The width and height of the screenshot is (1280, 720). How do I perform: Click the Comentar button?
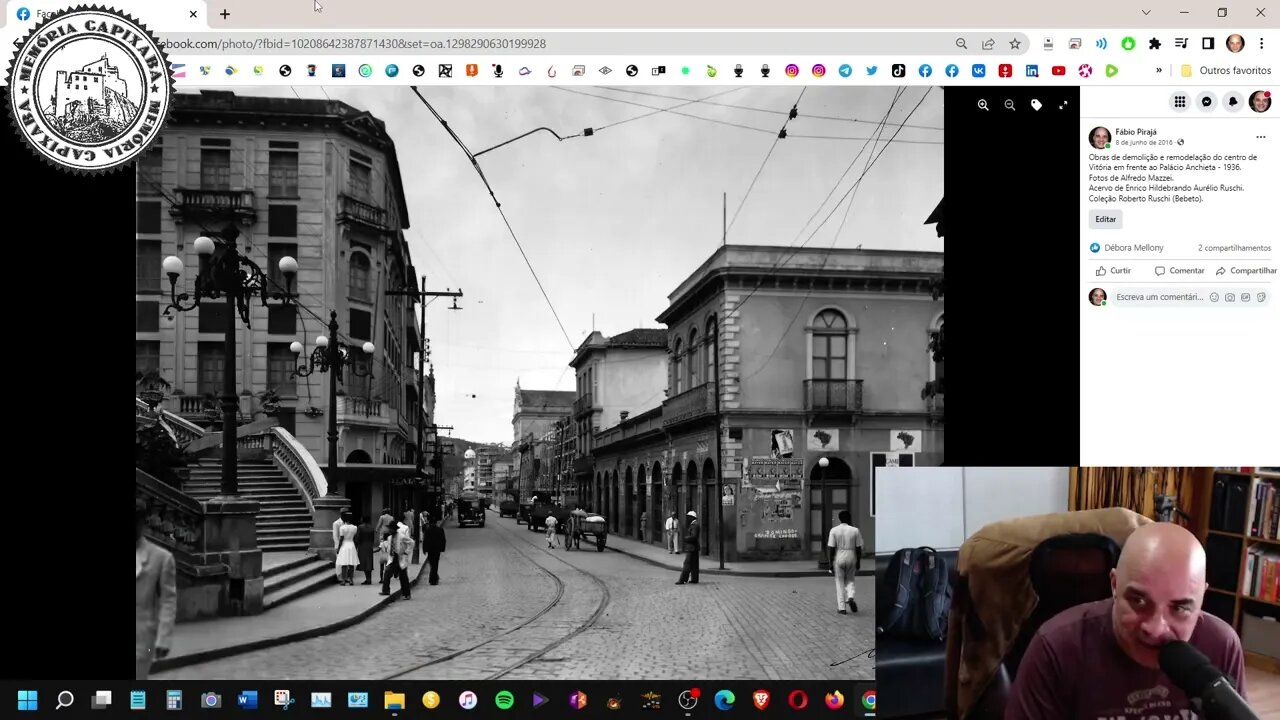[1179, 271]
